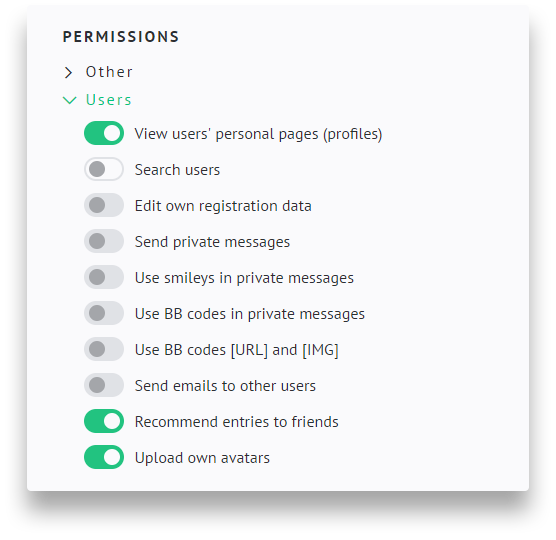Enable the Search users toggle
The width and height of the screenshot is (556, 540).
tap(104, 169)
